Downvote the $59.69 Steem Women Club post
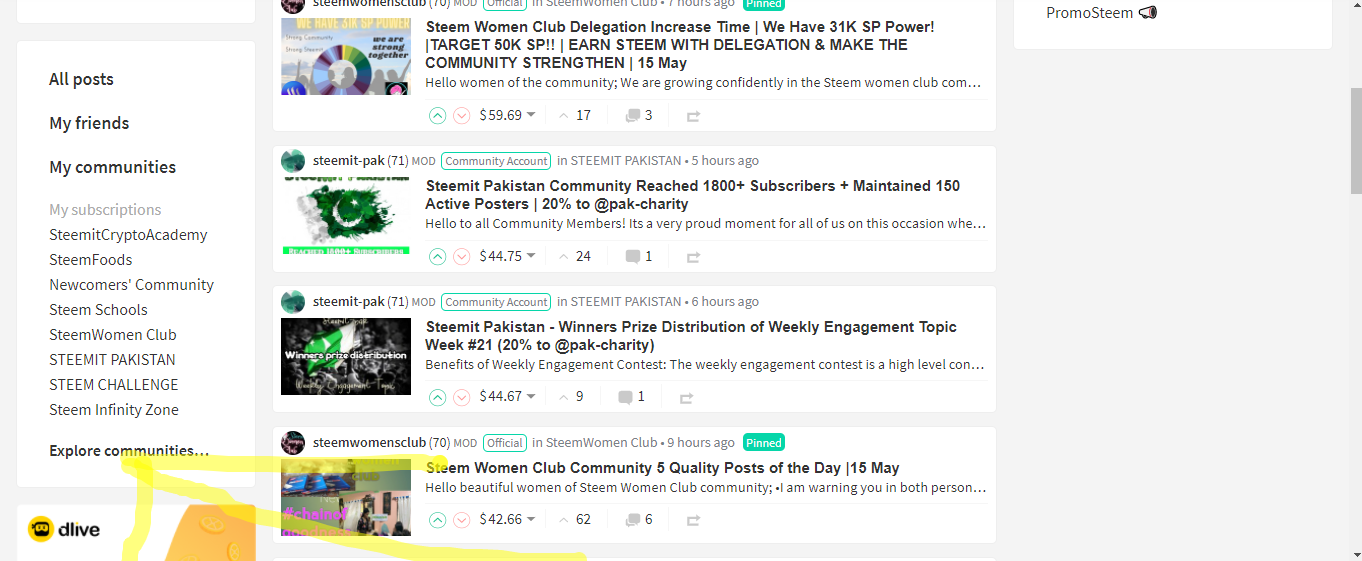 [x=462, y=115]
